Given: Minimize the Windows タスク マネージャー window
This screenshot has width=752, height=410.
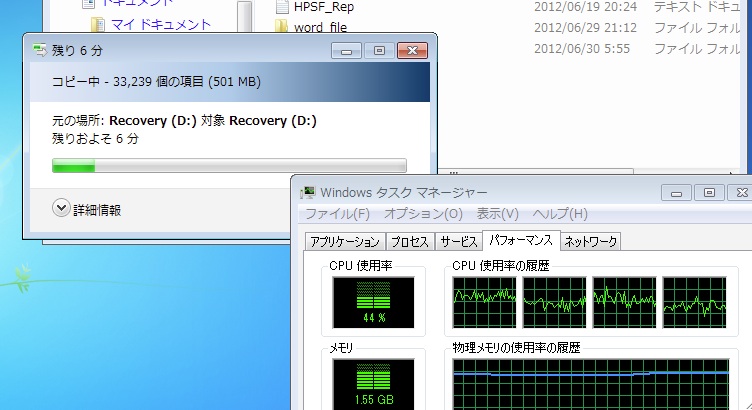Looking at the screenshot, I should tap(676, 193).
